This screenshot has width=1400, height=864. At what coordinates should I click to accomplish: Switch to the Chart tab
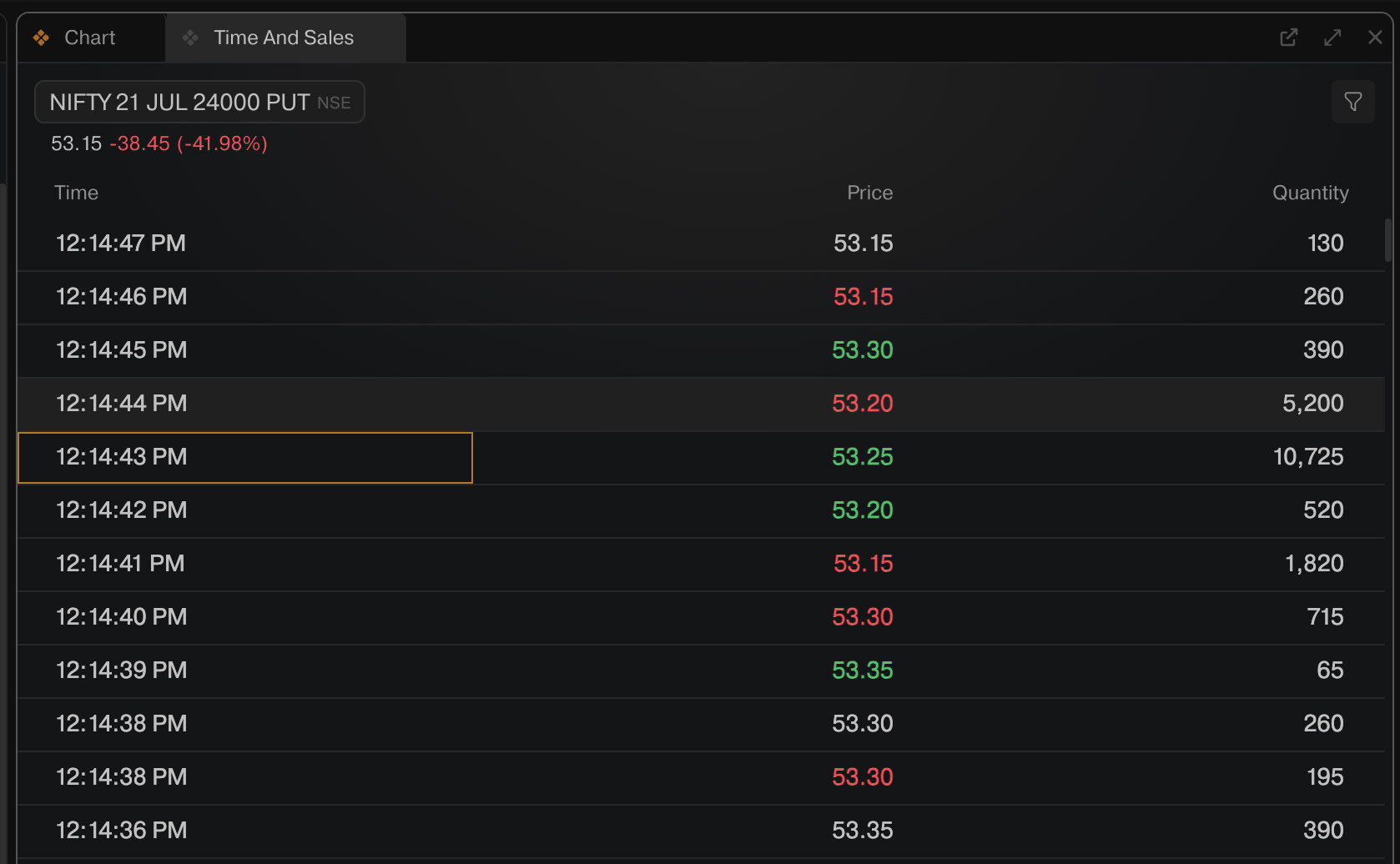pyautogui.click(x=91, y=38)
